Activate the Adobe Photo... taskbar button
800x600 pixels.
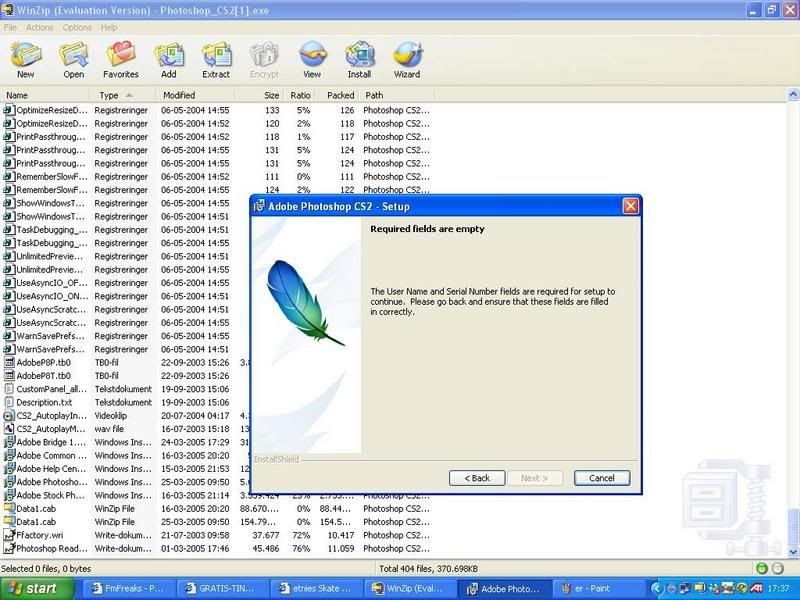pos(504,589)
